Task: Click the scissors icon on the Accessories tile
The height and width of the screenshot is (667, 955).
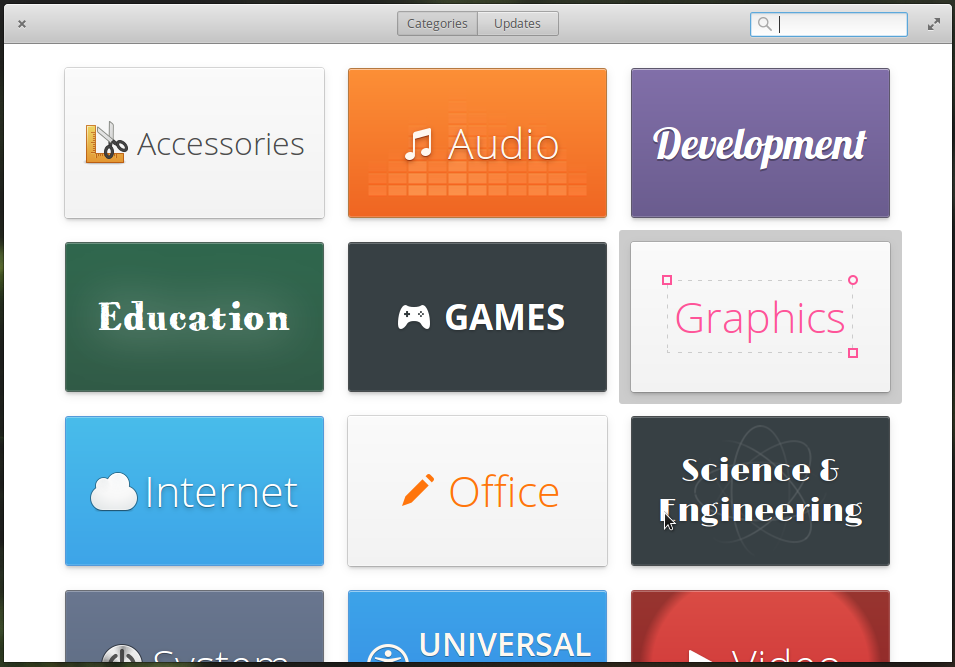Action: (x=105, y=143)
